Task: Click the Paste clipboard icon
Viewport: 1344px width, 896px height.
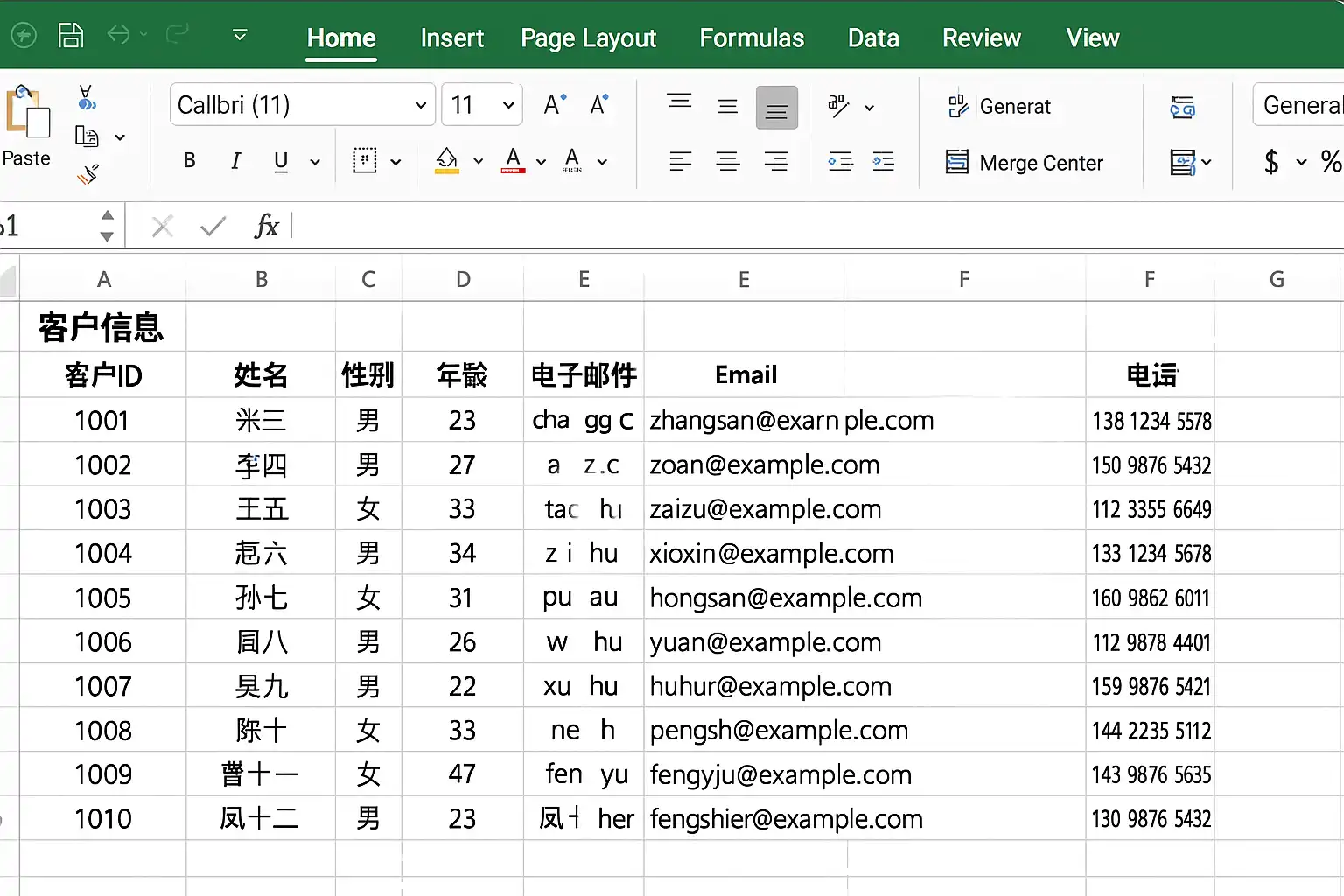Action: (x=27, y=112)
